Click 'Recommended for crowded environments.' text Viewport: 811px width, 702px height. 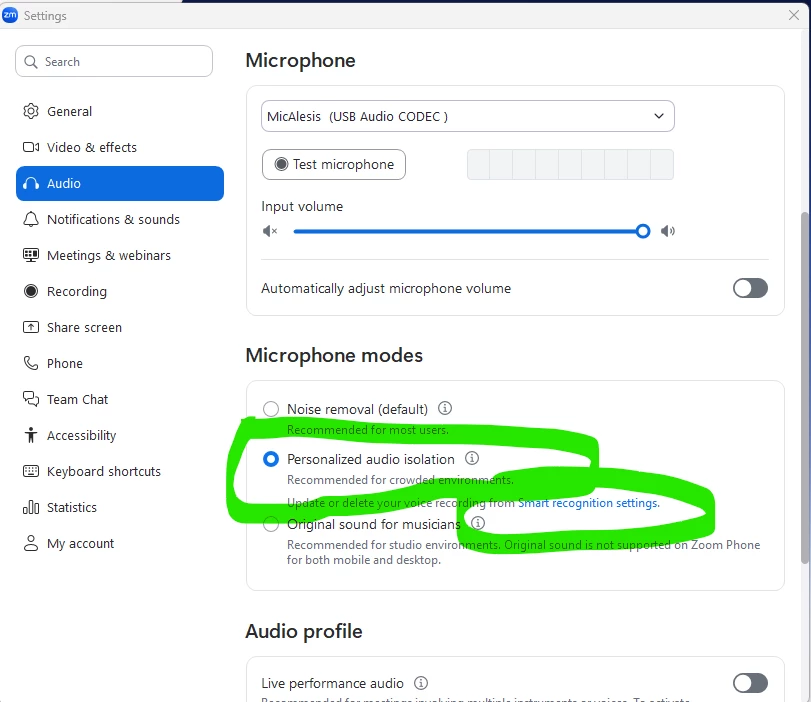pyautogui.click(x=400, y=480)
